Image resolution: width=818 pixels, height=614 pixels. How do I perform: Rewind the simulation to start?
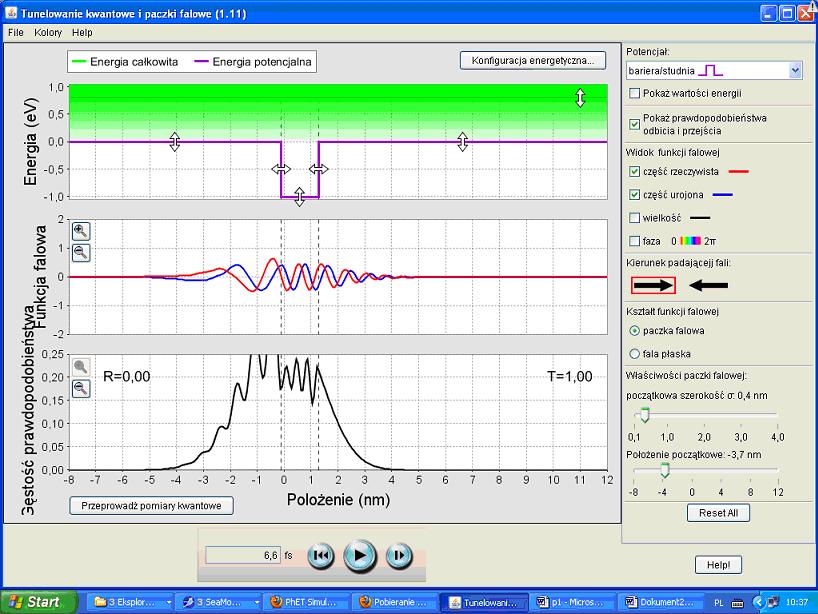point(321,556)
